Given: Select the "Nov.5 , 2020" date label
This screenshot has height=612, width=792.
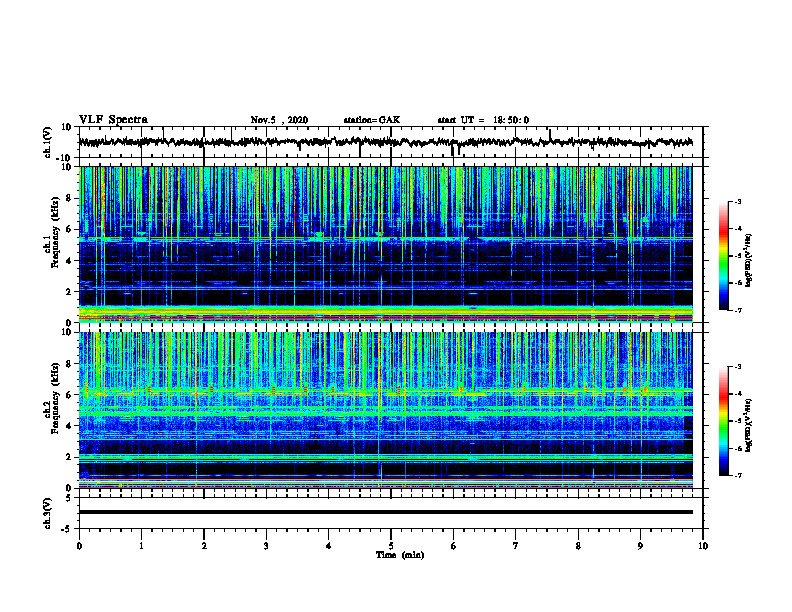Looking at the screenshot, I should point(279,120).
